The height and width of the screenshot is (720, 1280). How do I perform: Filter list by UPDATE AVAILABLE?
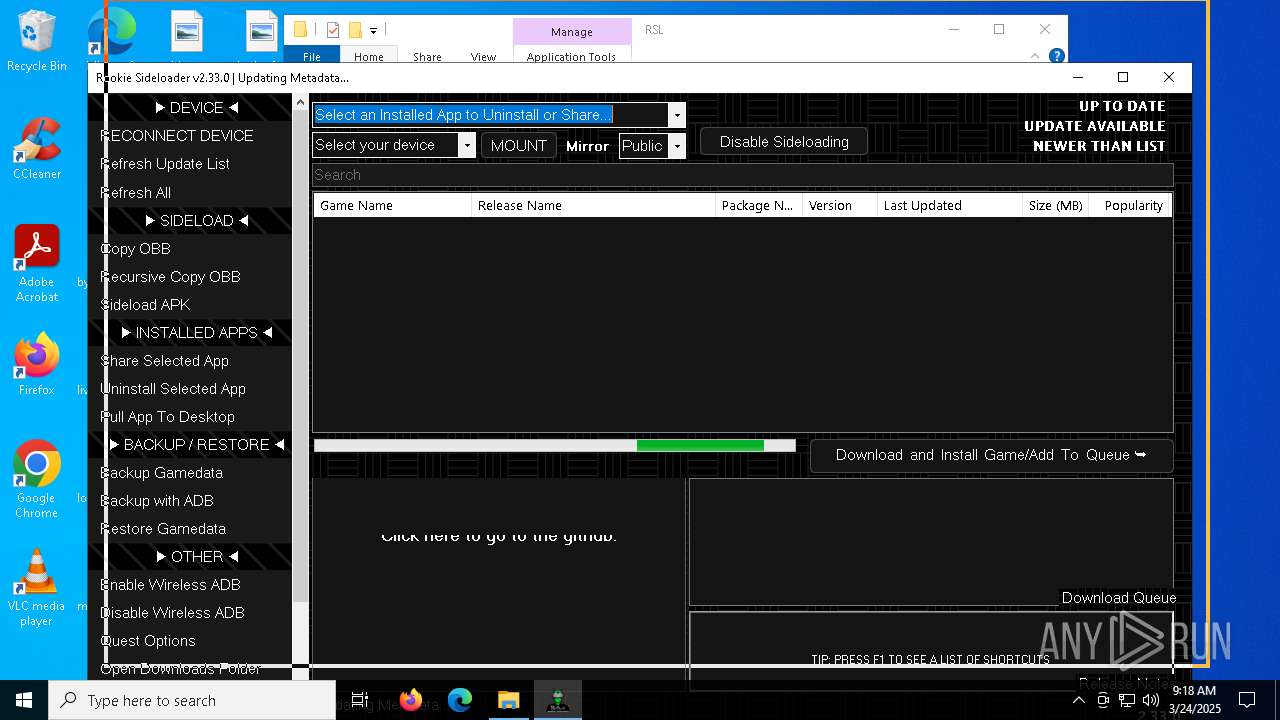tap(1095, 126)
